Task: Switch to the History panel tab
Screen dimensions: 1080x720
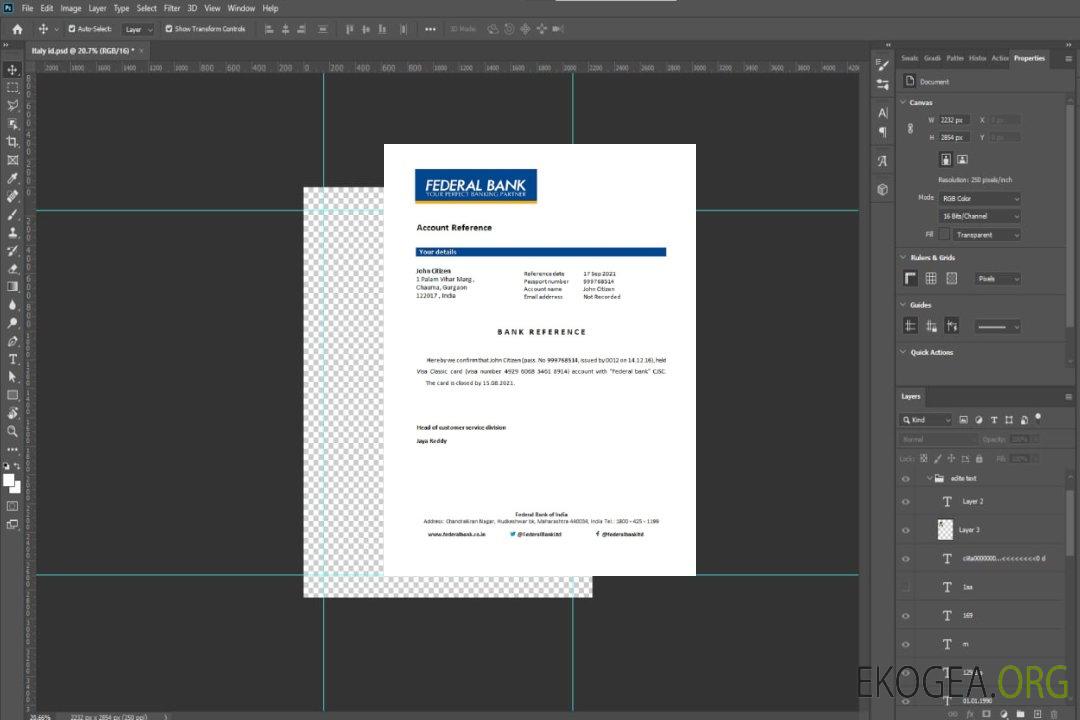Action: (978, 58)
